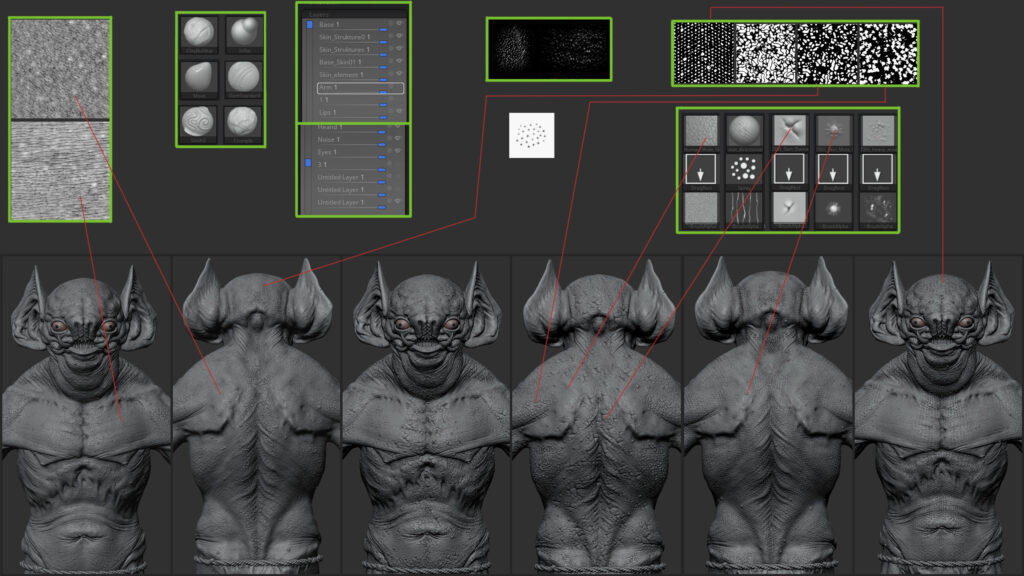Select DragRect stroke under skin noise brush
The image size is (1024, 576).
701,169
